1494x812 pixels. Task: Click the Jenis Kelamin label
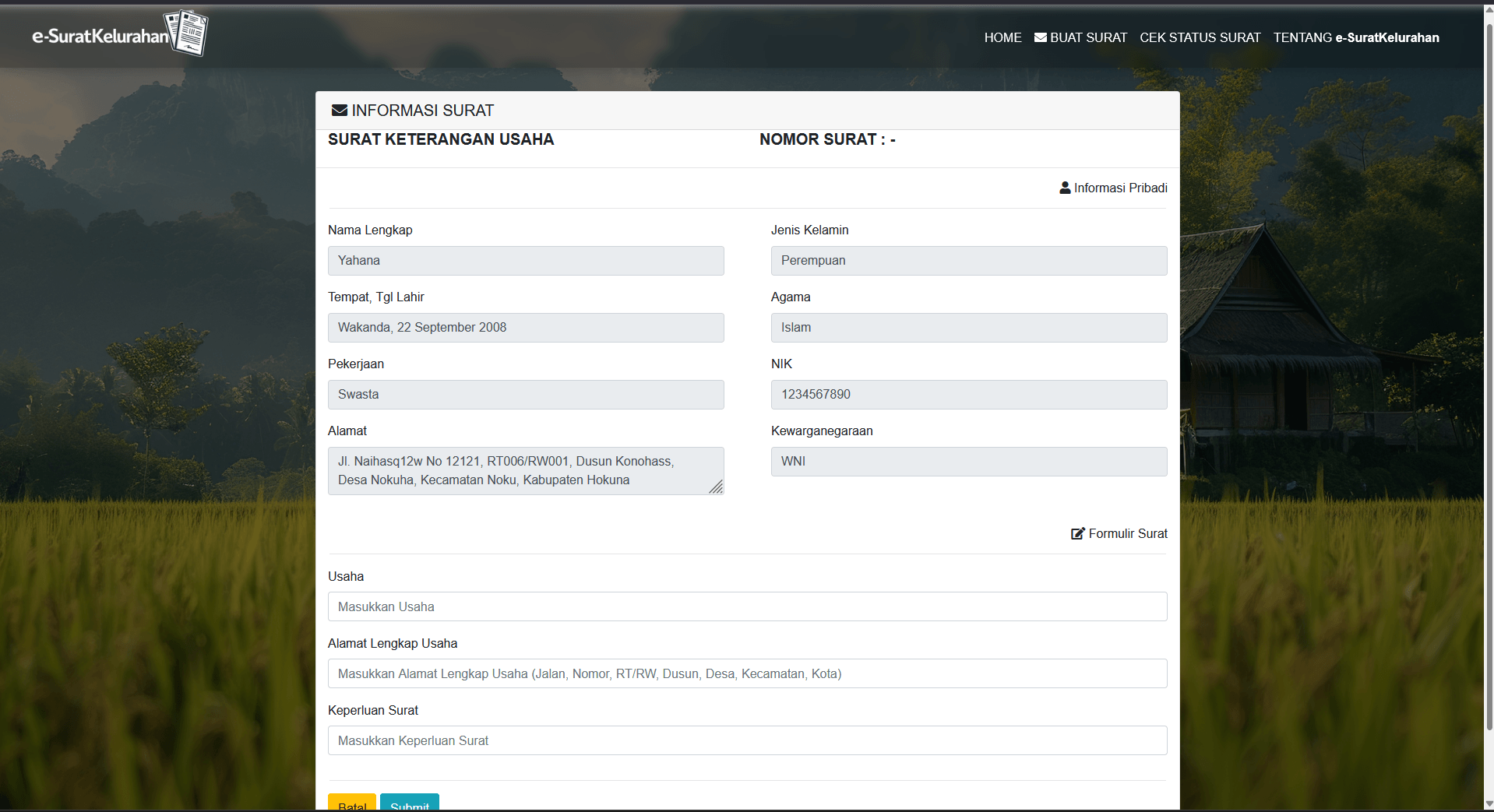[x=810, y=230]
